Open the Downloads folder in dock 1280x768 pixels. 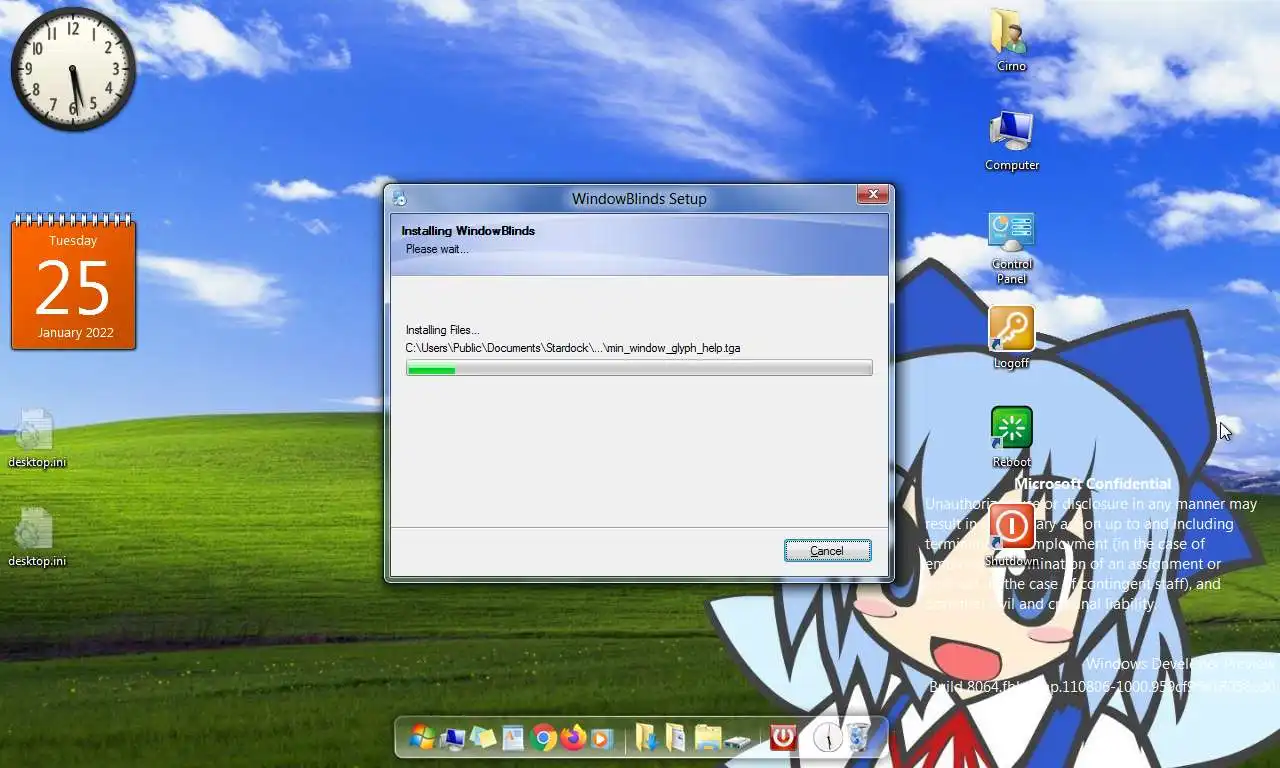(647, 738)
